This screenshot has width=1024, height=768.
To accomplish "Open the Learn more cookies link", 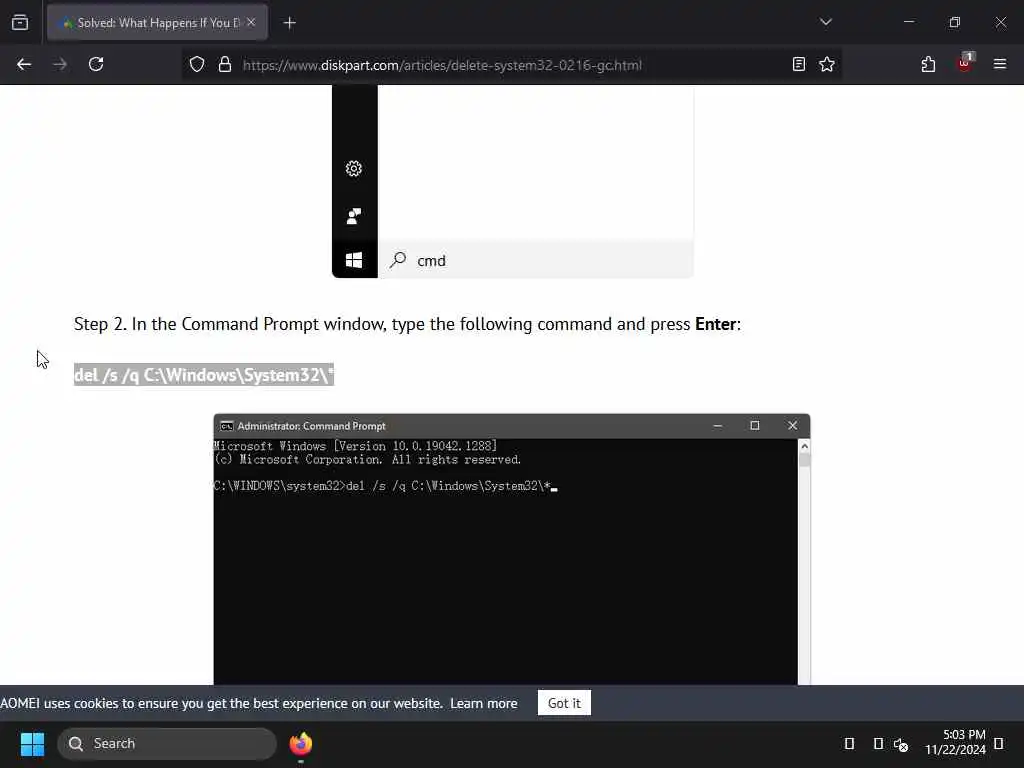I will 484,703.
